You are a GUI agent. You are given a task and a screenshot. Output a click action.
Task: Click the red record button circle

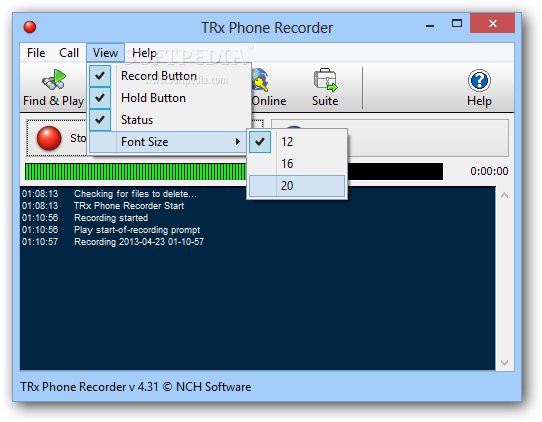click(49, 138)
